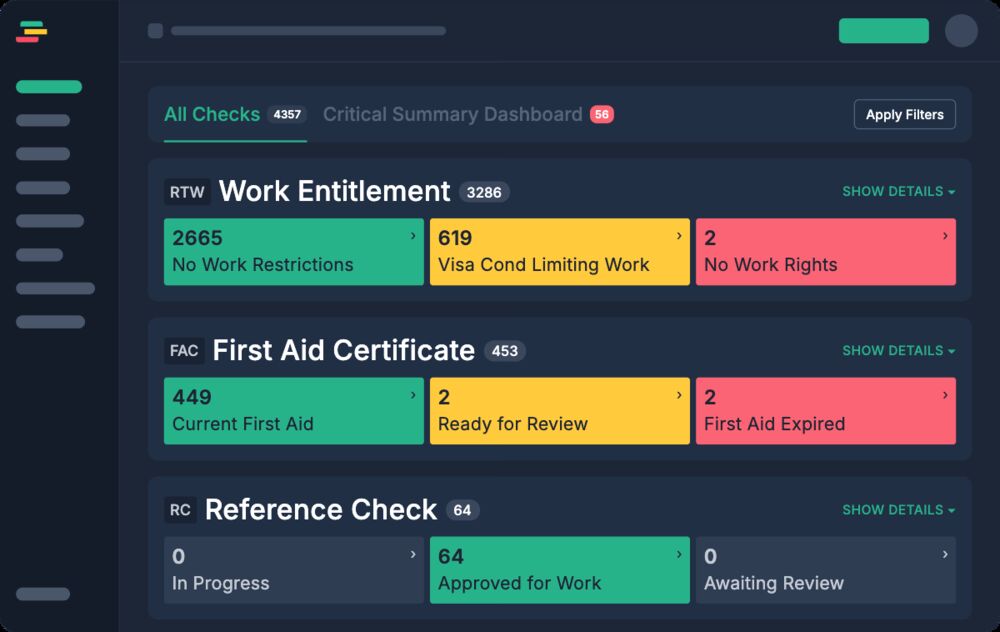
Task: Click the chevron on Ready for Review card
Action: coord(679,395)
